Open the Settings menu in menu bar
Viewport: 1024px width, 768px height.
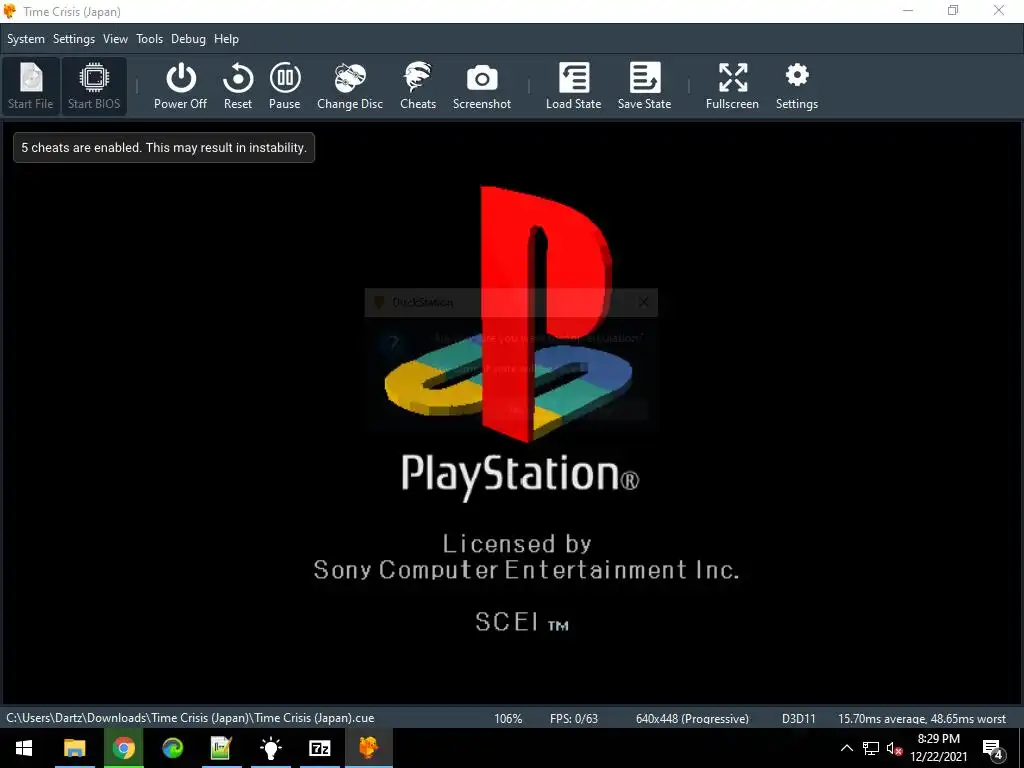coord(74,39)
